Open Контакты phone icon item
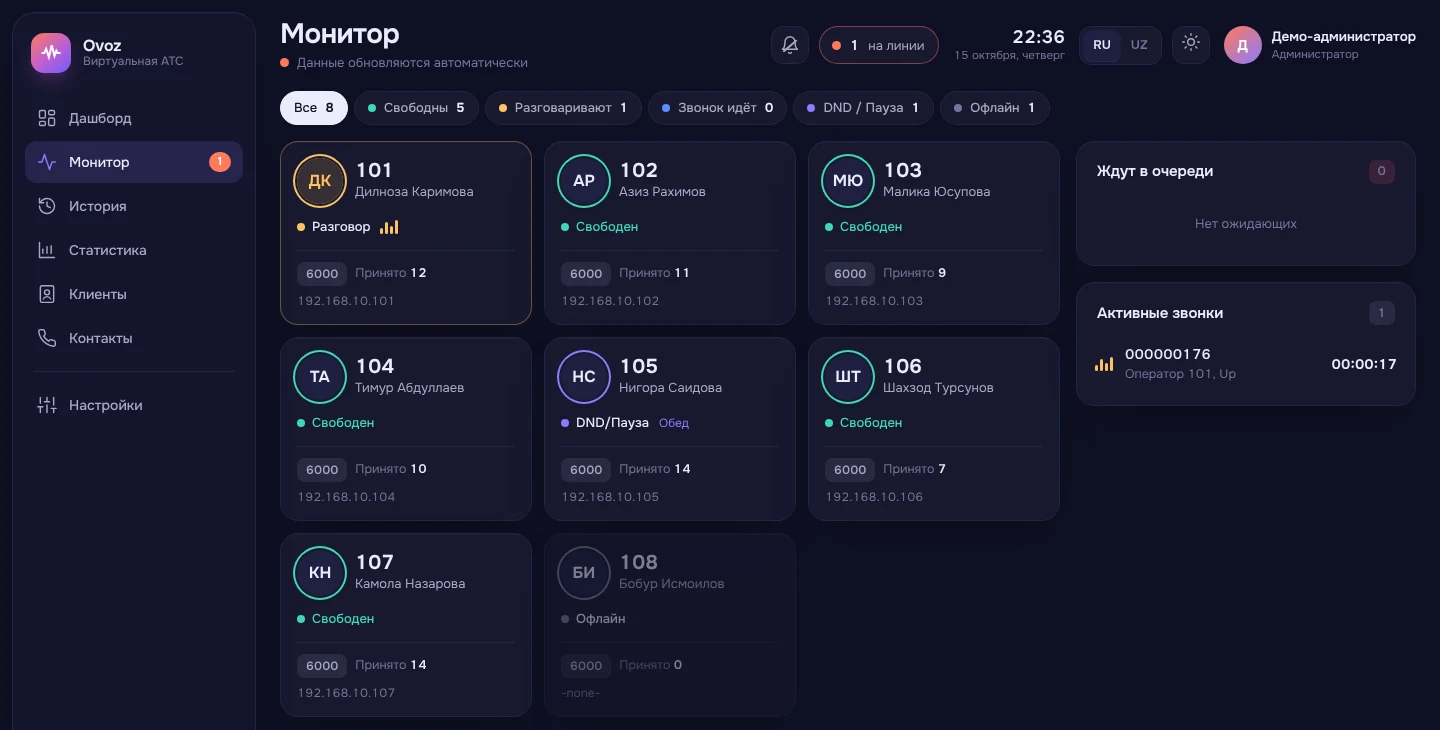 pyautogui.click(x=134, y=338)
